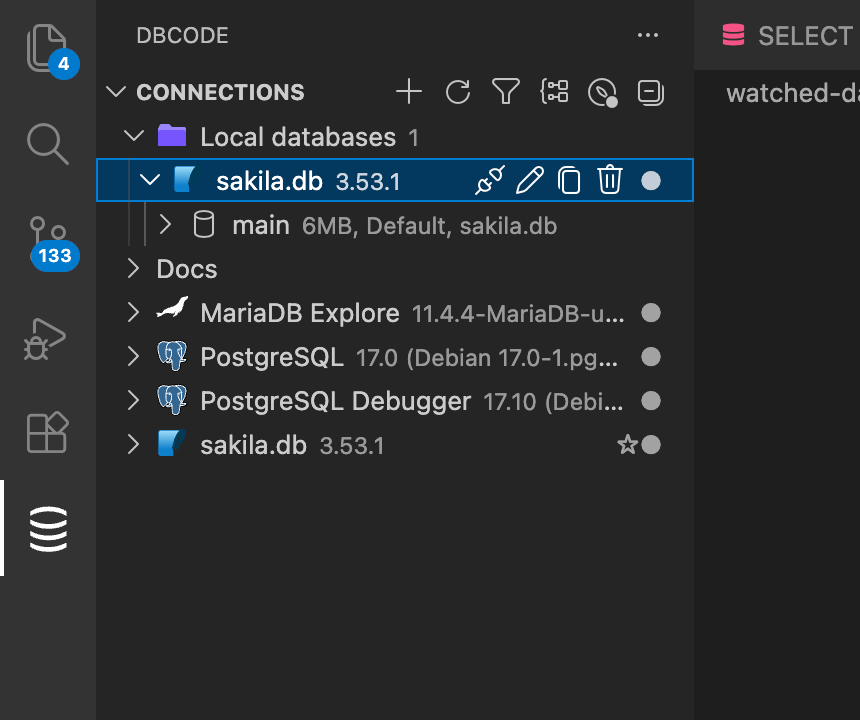Refresh the connections list
Screen dimensions: 860x720
coord(457,92)
